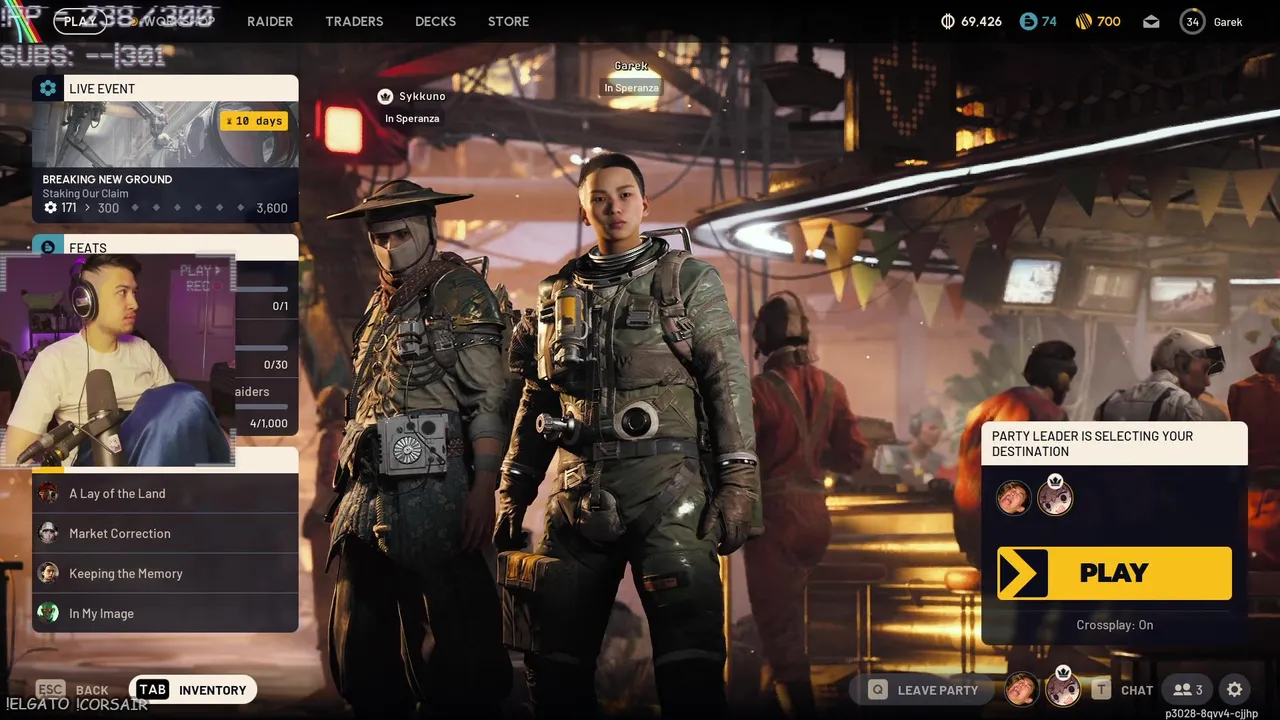Open the STORE tab
The width and height of the screenshot is (1280, 720).
click(x=508, y=21)
